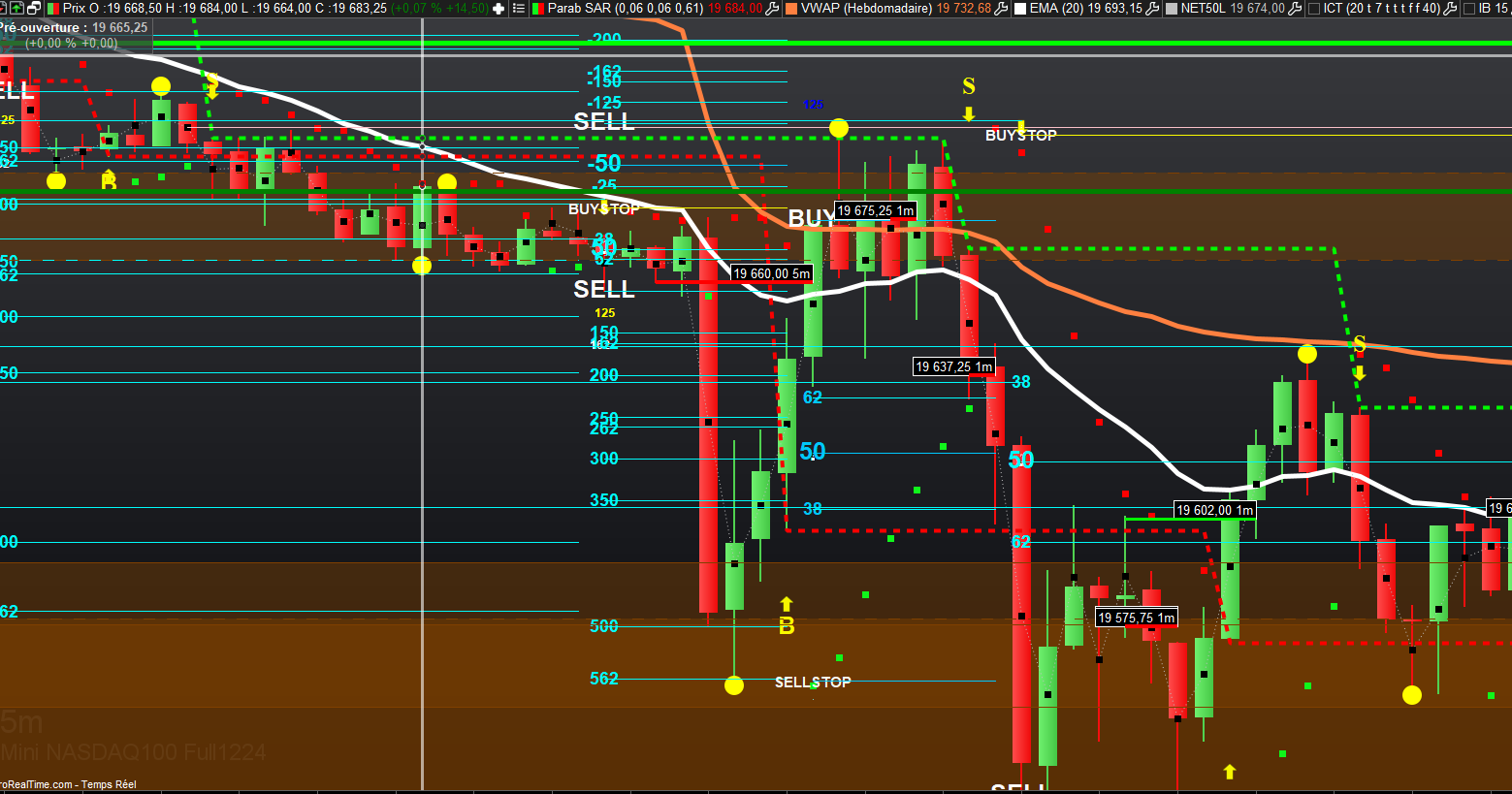Click the black IB color square

(x=1469, y=8)
